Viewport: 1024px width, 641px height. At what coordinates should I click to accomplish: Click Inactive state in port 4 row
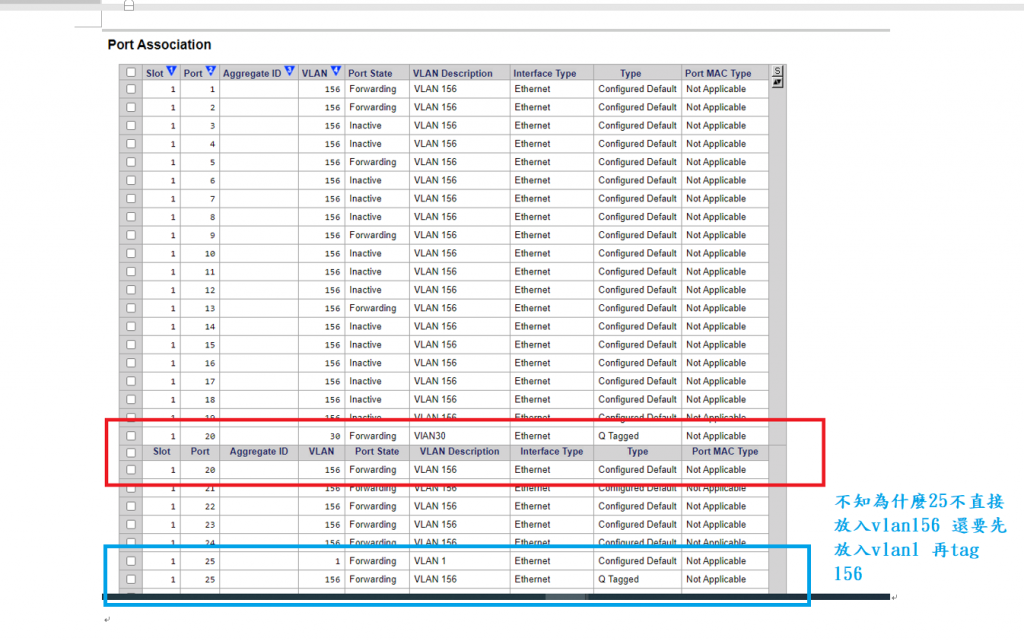click(x=365, y=144)
